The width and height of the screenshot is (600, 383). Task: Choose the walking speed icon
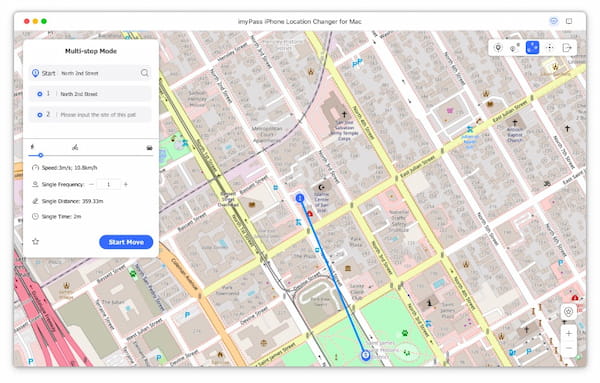click(32, 147)
